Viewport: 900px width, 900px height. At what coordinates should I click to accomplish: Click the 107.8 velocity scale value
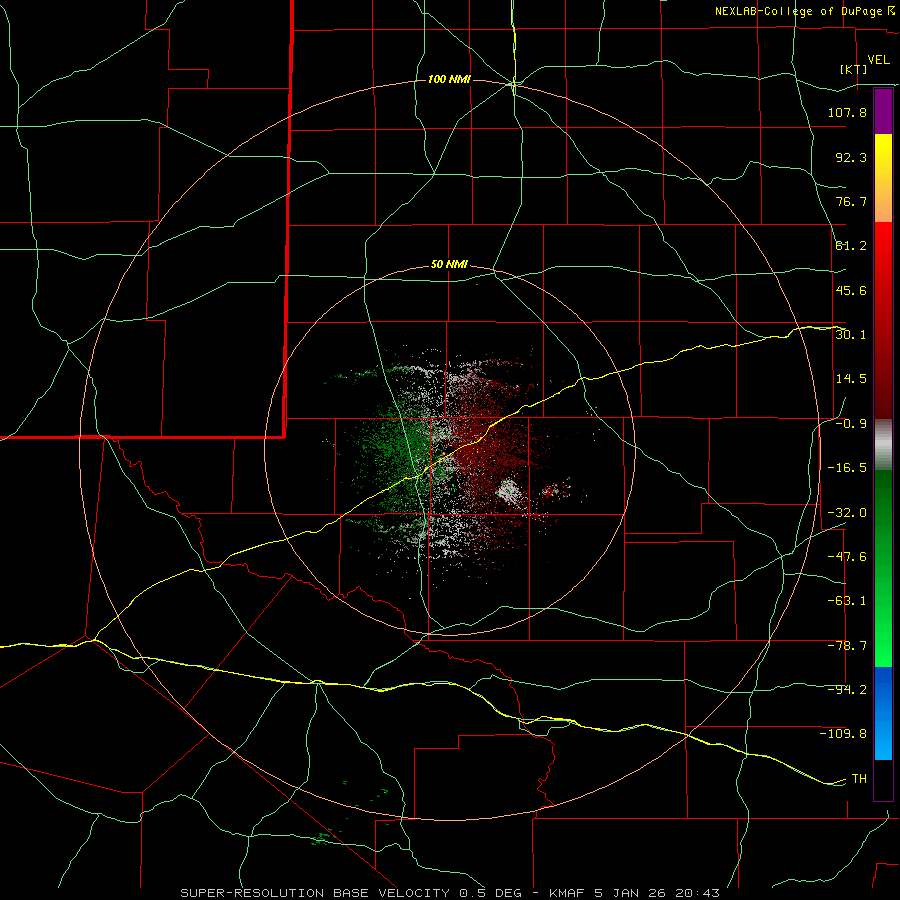(x=847, y=112)
